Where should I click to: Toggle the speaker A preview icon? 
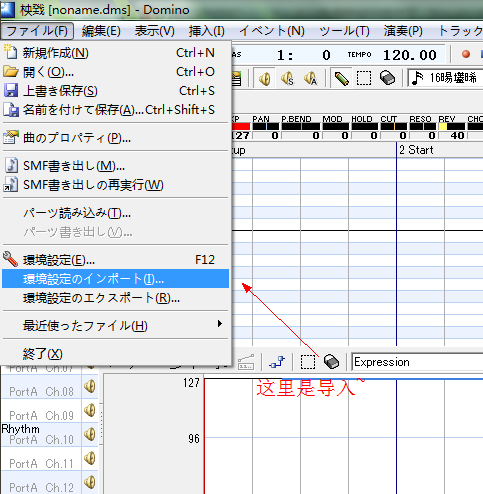[310, 79]
